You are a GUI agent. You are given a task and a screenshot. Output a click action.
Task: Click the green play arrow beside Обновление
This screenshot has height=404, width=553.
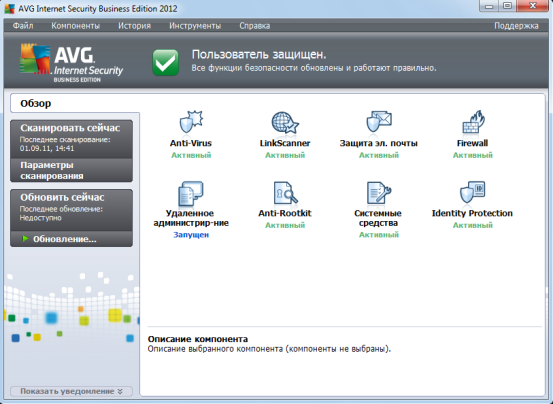(x=25, y=239)
